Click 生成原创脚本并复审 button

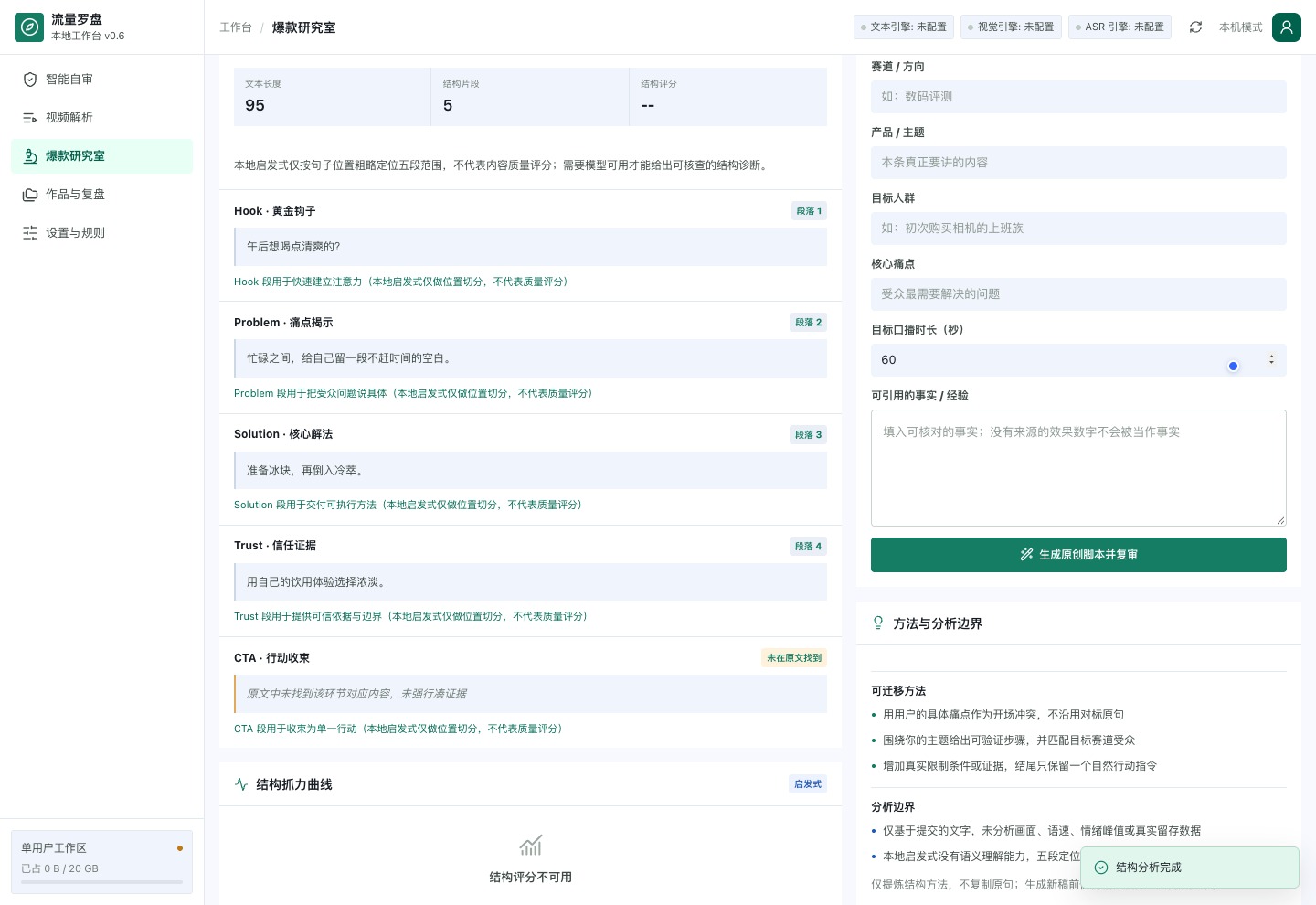tap(1078, 555)
